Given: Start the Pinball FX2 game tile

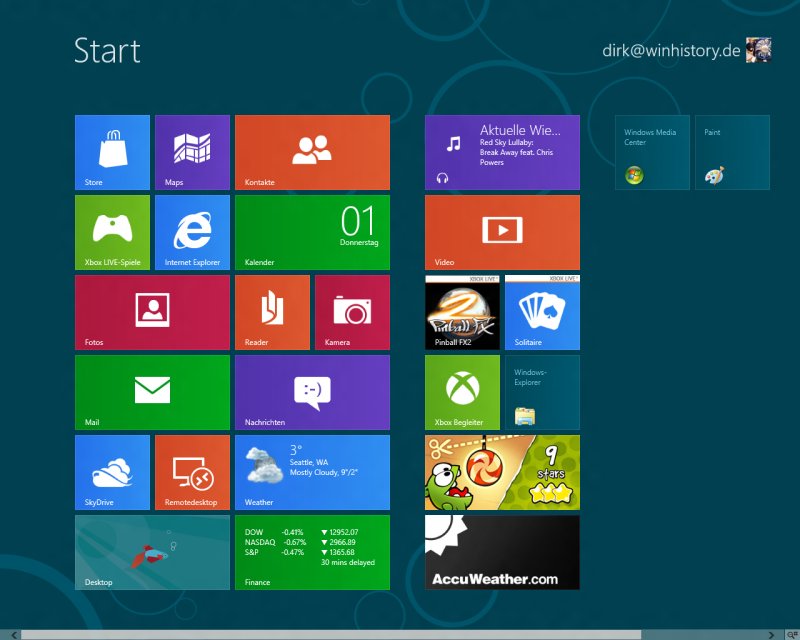Looking at the screenshot, I should tap(462, 312).
